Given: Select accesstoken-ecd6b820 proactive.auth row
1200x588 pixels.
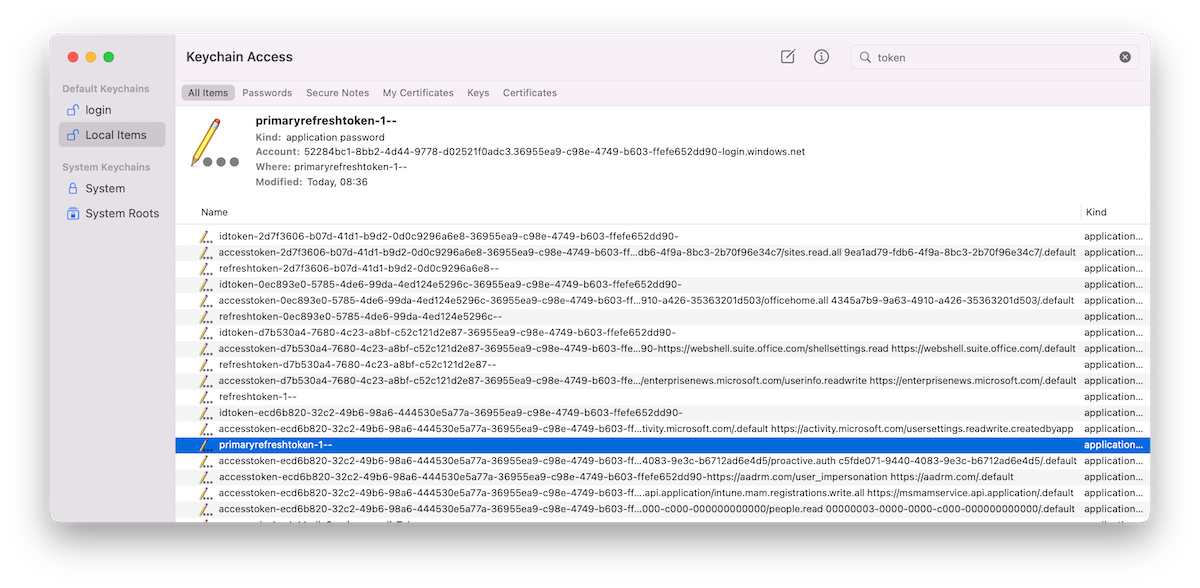Looking at the screenshot, I should pos(662,461).
